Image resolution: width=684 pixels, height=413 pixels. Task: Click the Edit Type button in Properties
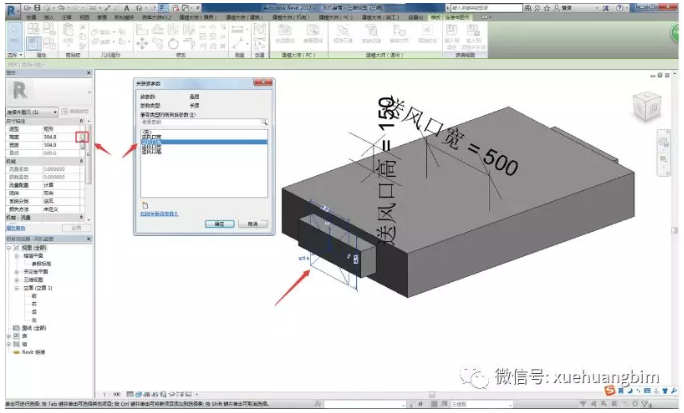[75, 112]
